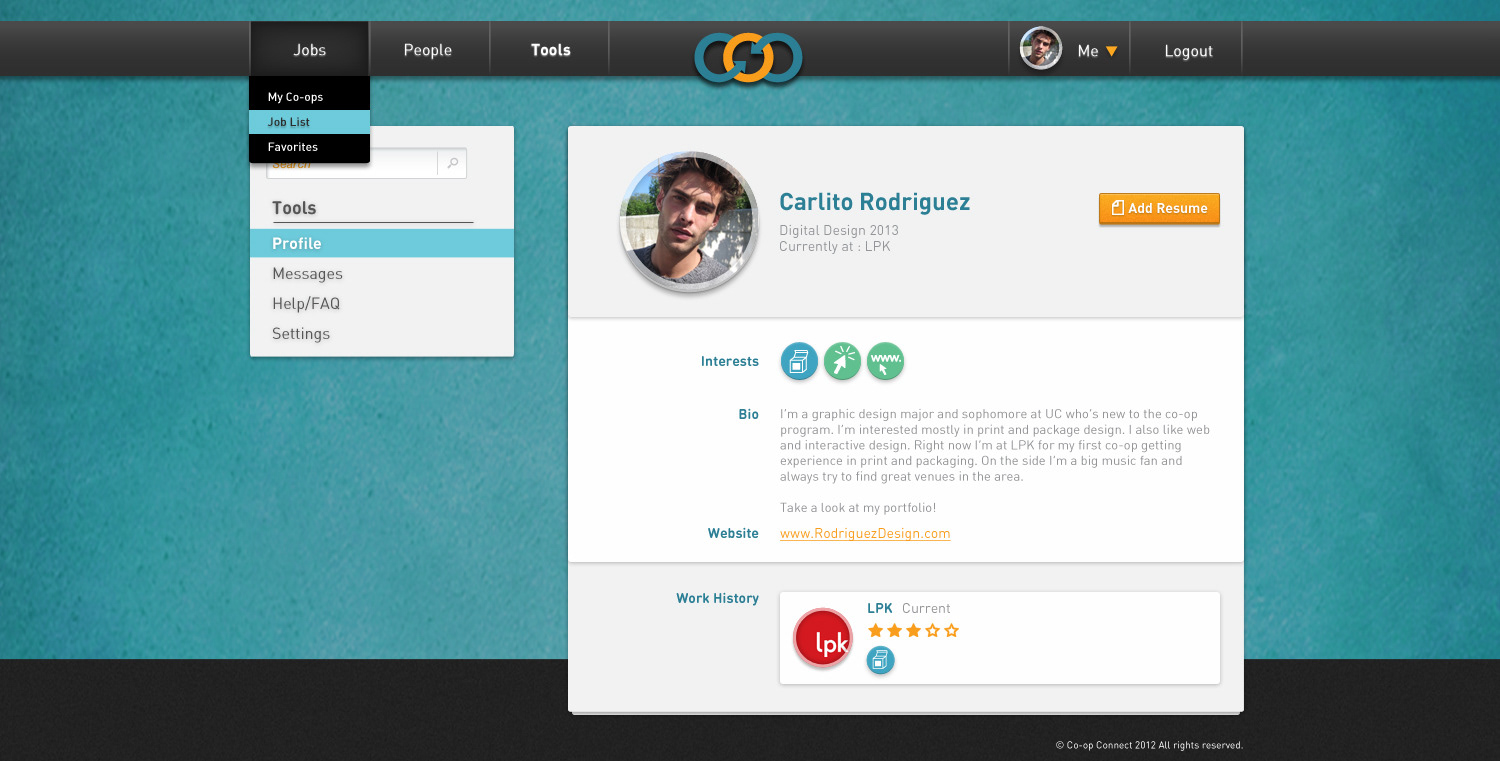Click the LPK company name in Work History

pos(880,608)
